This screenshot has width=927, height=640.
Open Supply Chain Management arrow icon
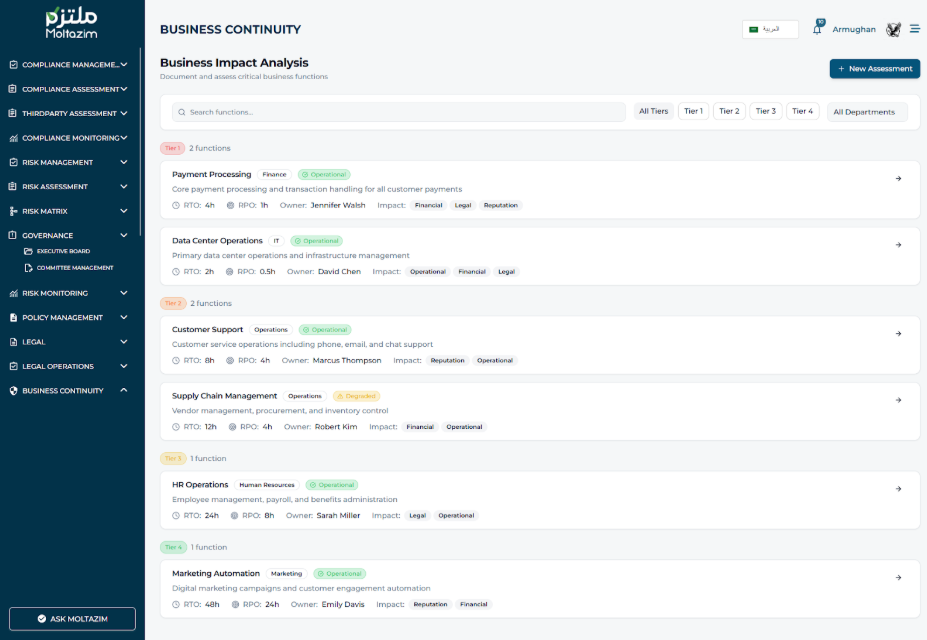point(898,400)
